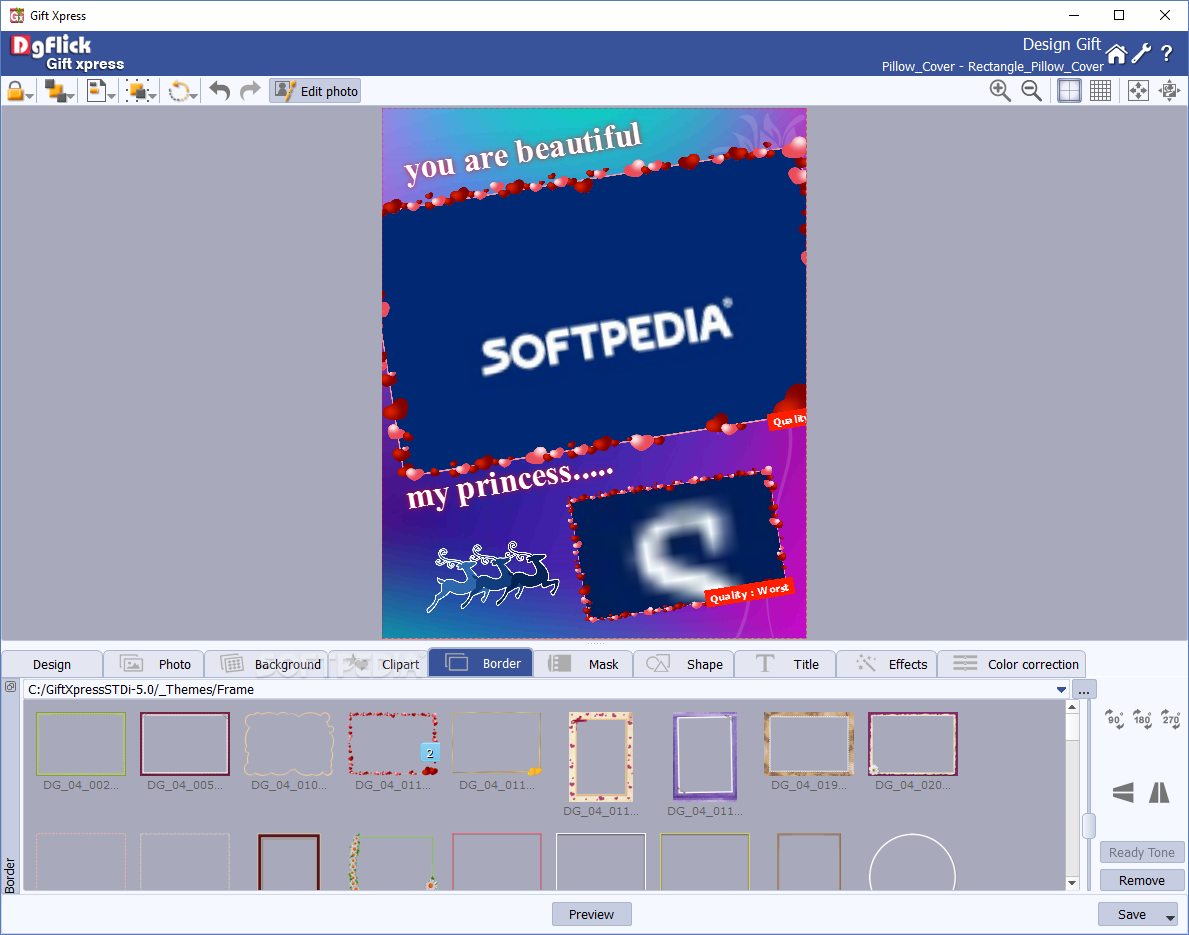1189x935 pixels.
Task: Expand the Themes/Frame path dropdown
Action: click(x=1061, y=690)
